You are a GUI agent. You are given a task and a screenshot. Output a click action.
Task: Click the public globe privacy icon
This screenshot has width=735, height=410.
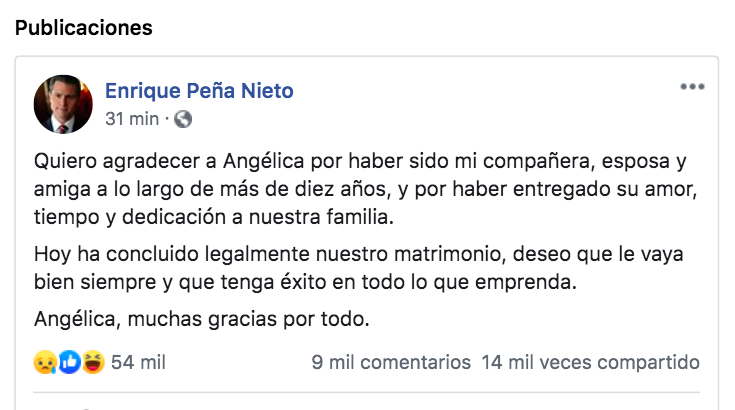tap(183, 119)
